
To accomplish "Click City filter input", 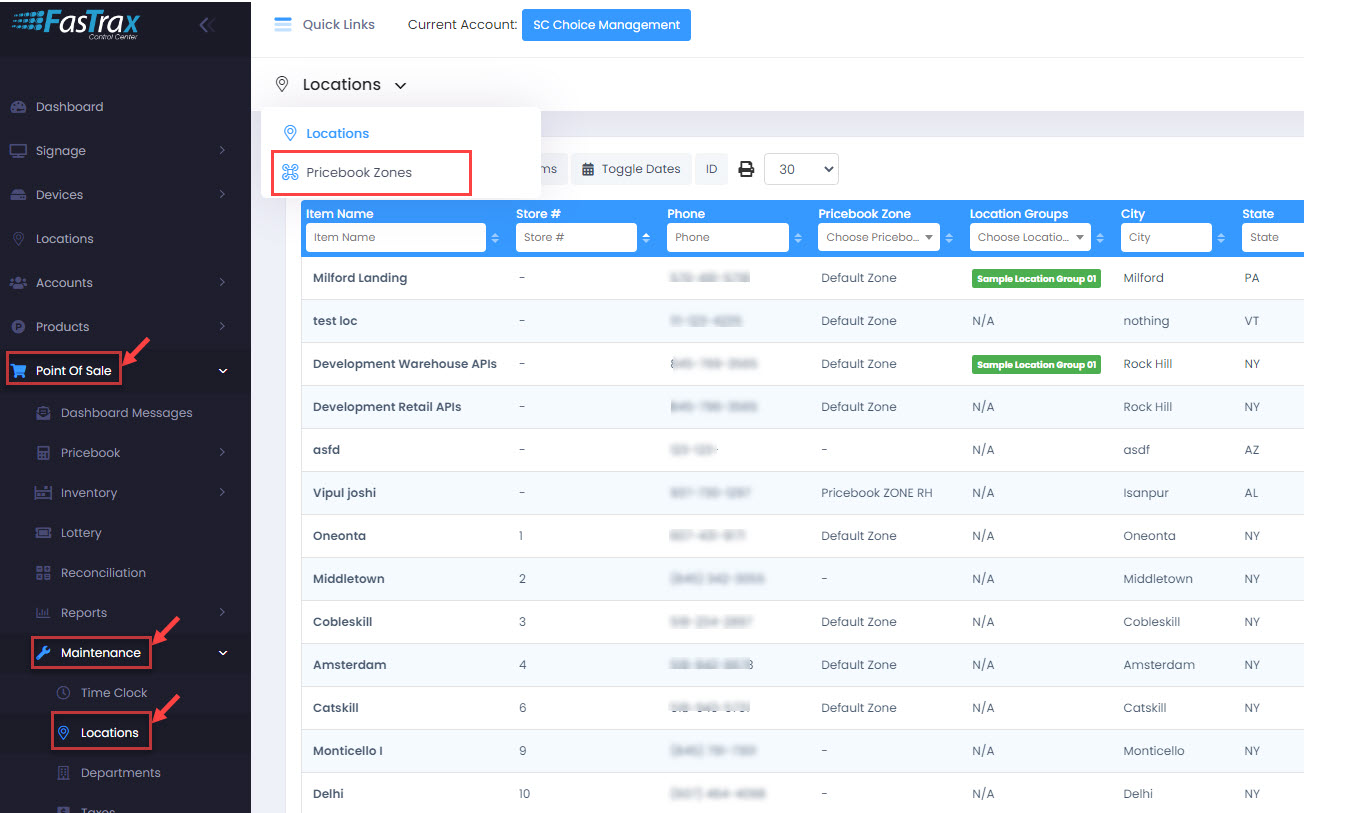I will pyautogui.click(x=1166, y=237).
